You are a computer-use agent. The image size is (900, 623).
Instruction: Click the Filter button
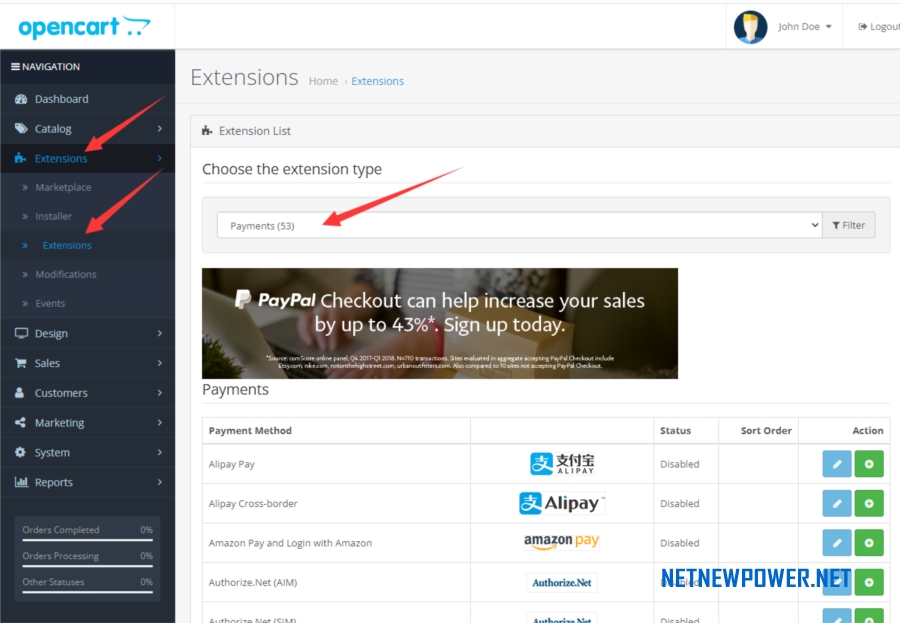pyautogui.click(x=848, y=225)
